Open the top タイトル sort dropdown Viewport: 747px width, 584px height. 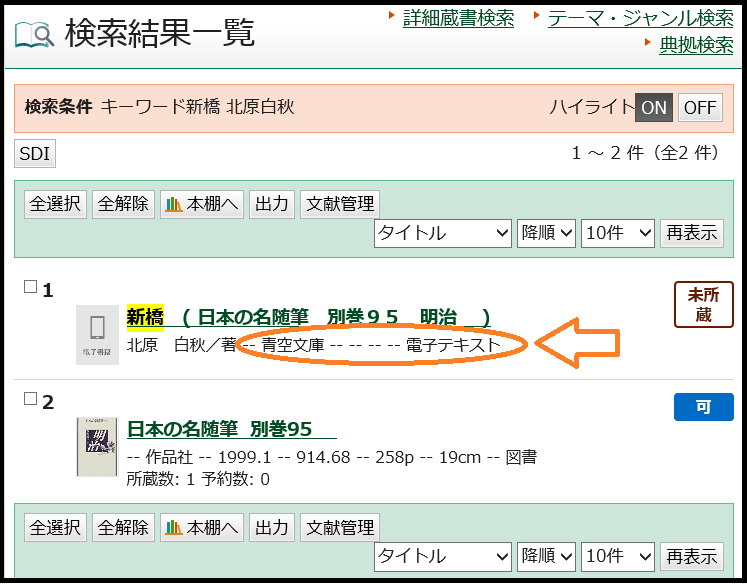[x=443, y=233]
